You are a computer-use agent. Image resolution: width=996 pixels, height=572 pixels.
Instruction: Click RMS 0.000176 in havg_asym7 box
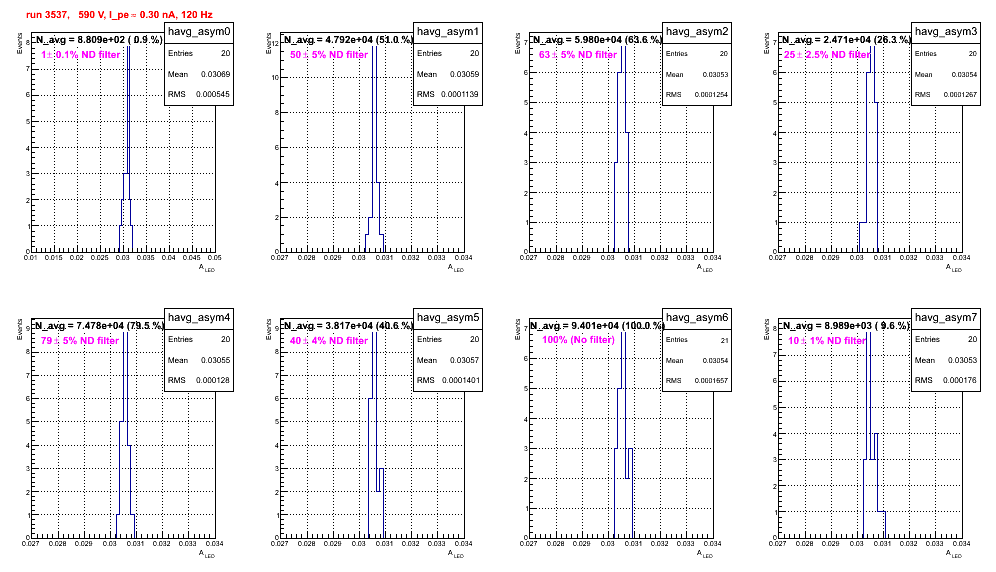[x=946, y=380]
